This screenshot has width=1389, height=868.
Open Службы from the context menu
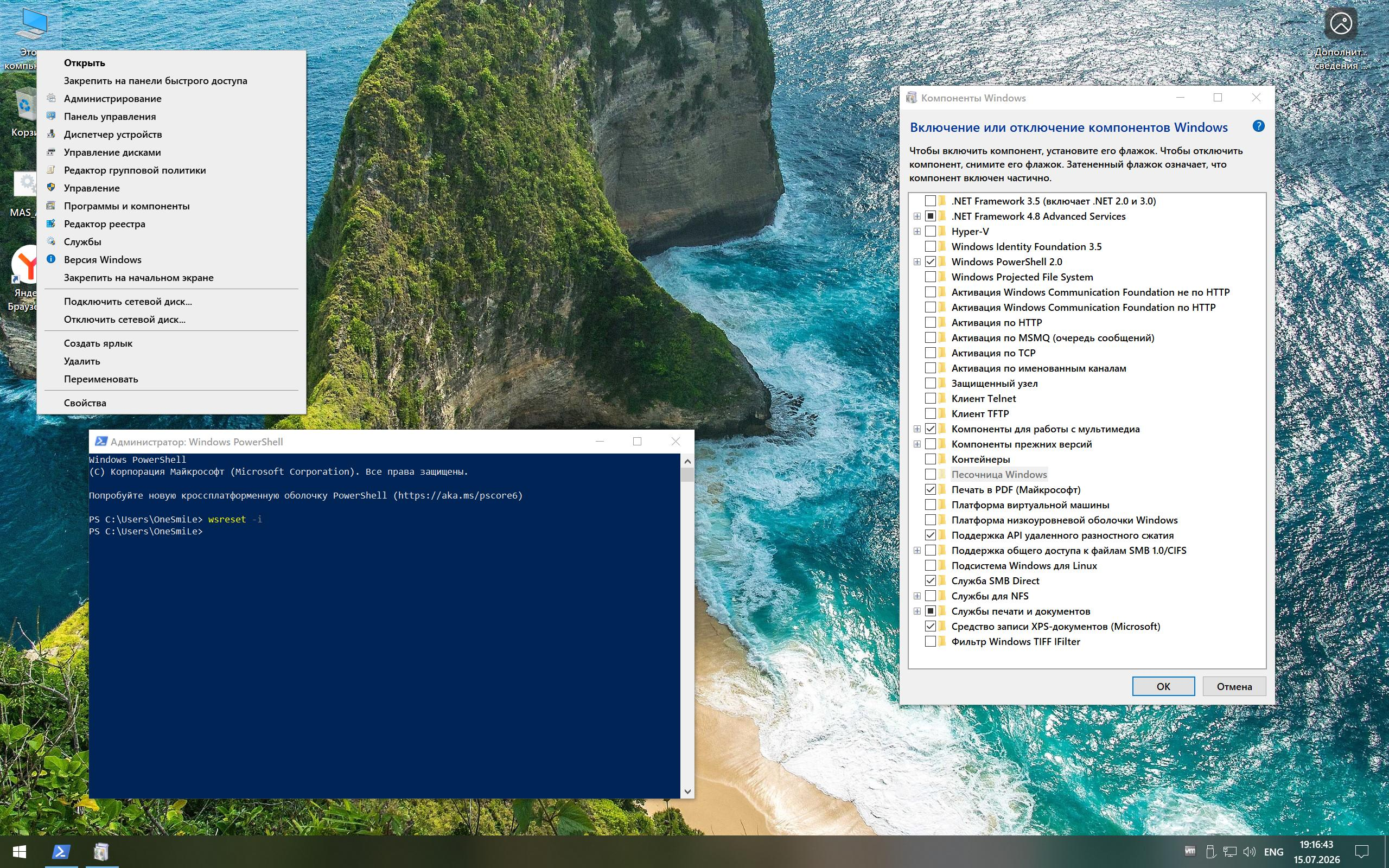(171, 242)
